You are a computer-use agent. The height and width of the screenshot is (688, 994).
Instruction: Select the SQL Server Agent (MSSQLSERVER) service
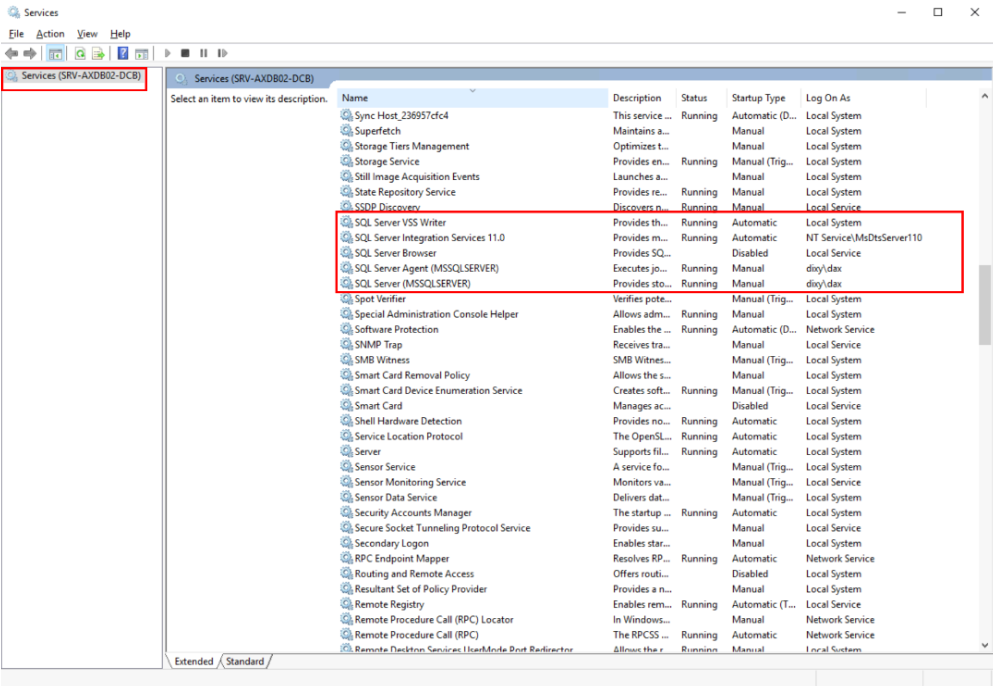[426, 268]
